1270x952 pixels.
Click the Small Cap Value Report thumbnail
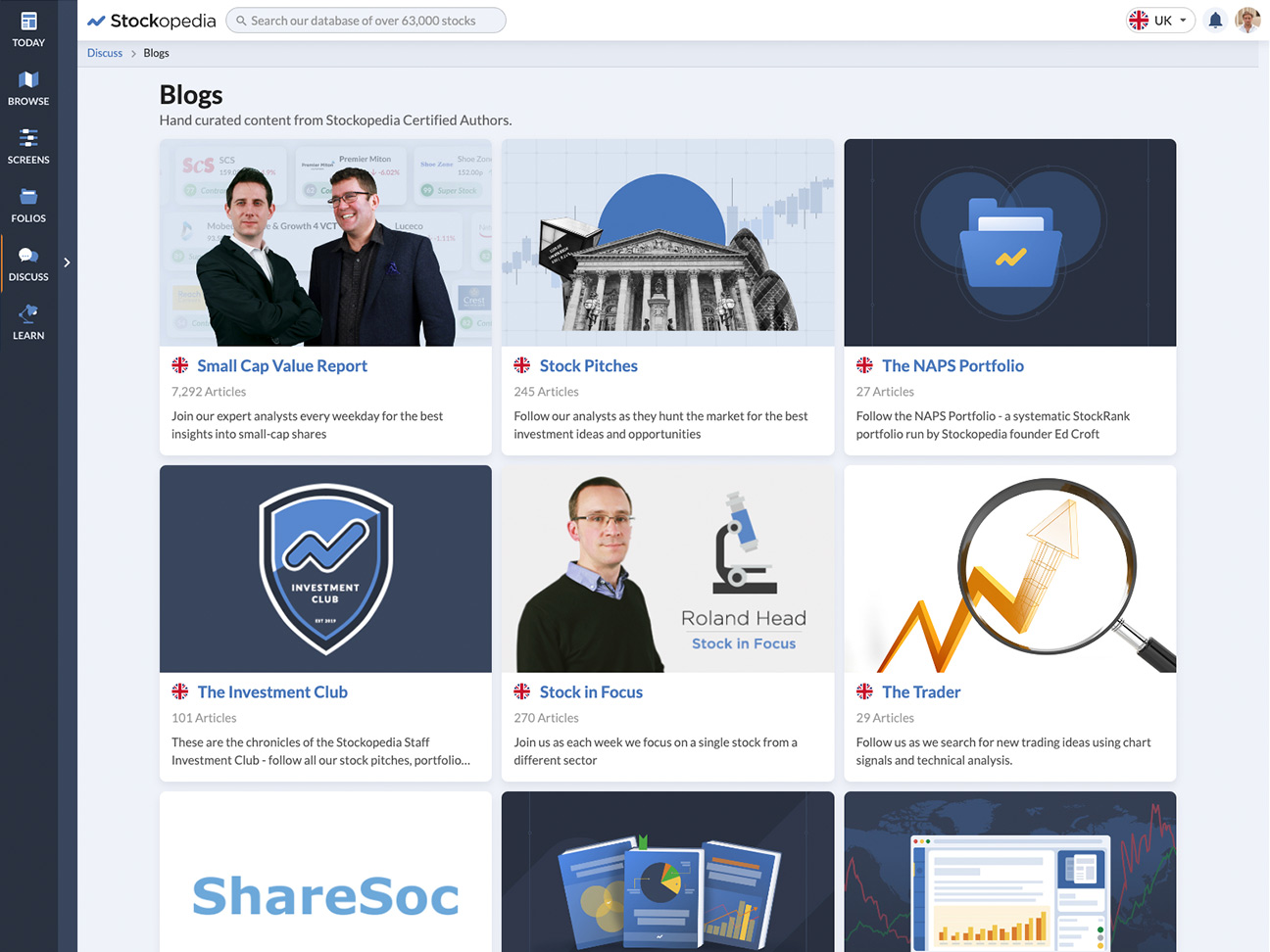click(325, 243)
